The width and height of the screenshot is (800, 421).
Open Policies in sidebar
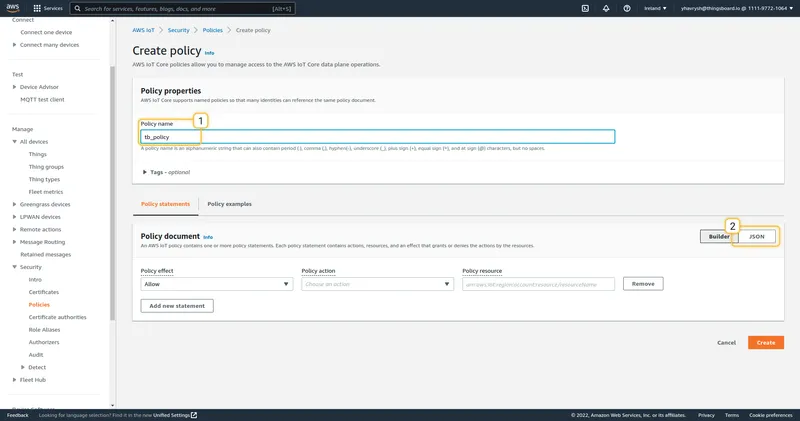click(x=39, y=305)
